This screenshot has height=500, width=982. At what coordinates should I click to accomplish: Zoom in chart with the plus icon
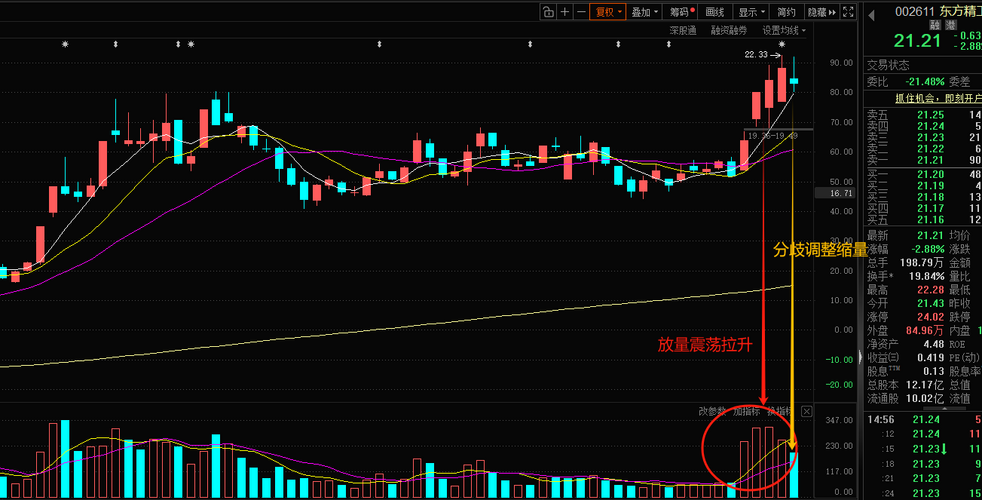click(x=565, y=12)
